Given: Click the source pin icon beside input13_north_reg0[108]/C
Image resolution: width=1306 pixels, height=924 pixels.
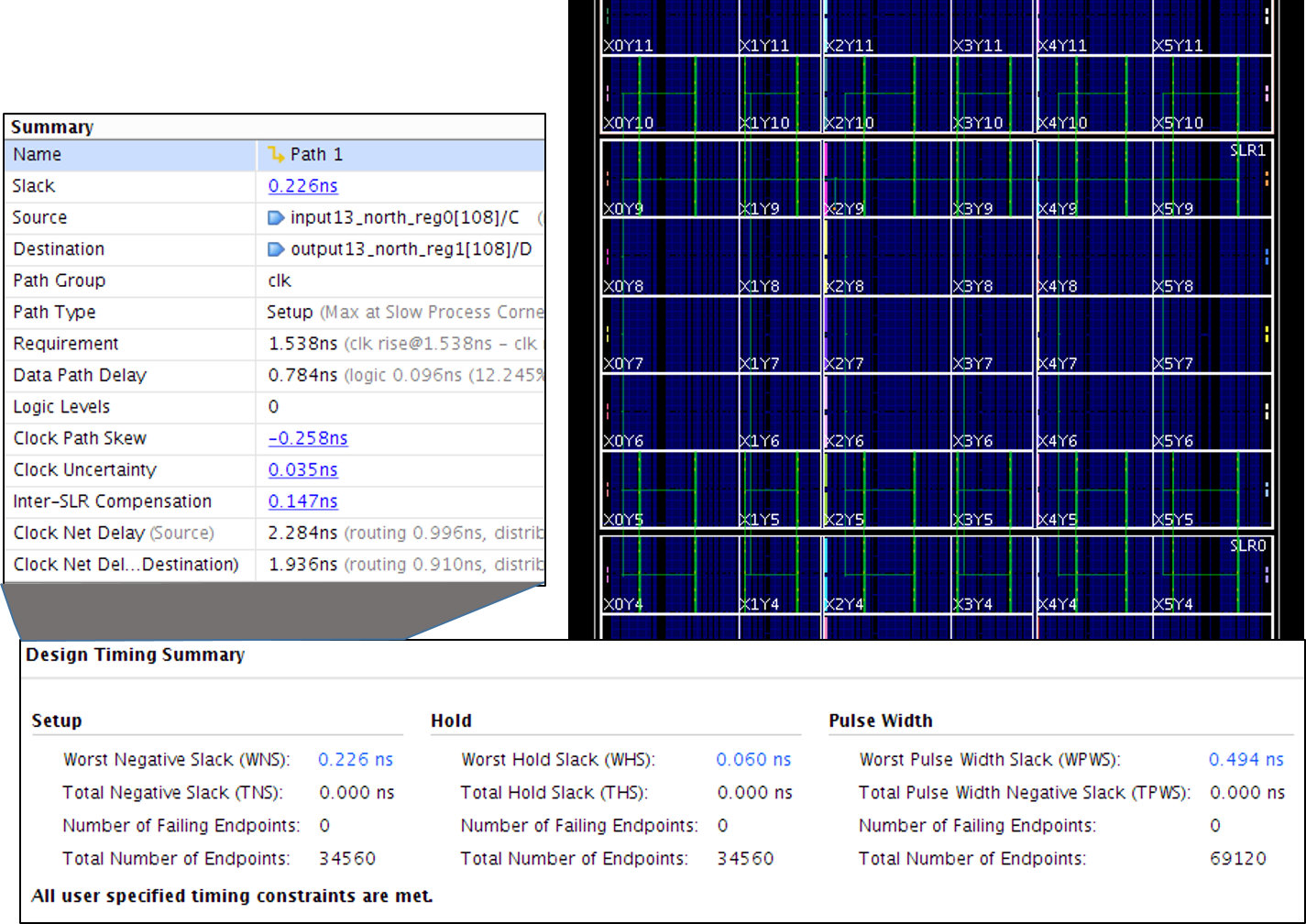Looking at the screenshot, I should point(276,217).
